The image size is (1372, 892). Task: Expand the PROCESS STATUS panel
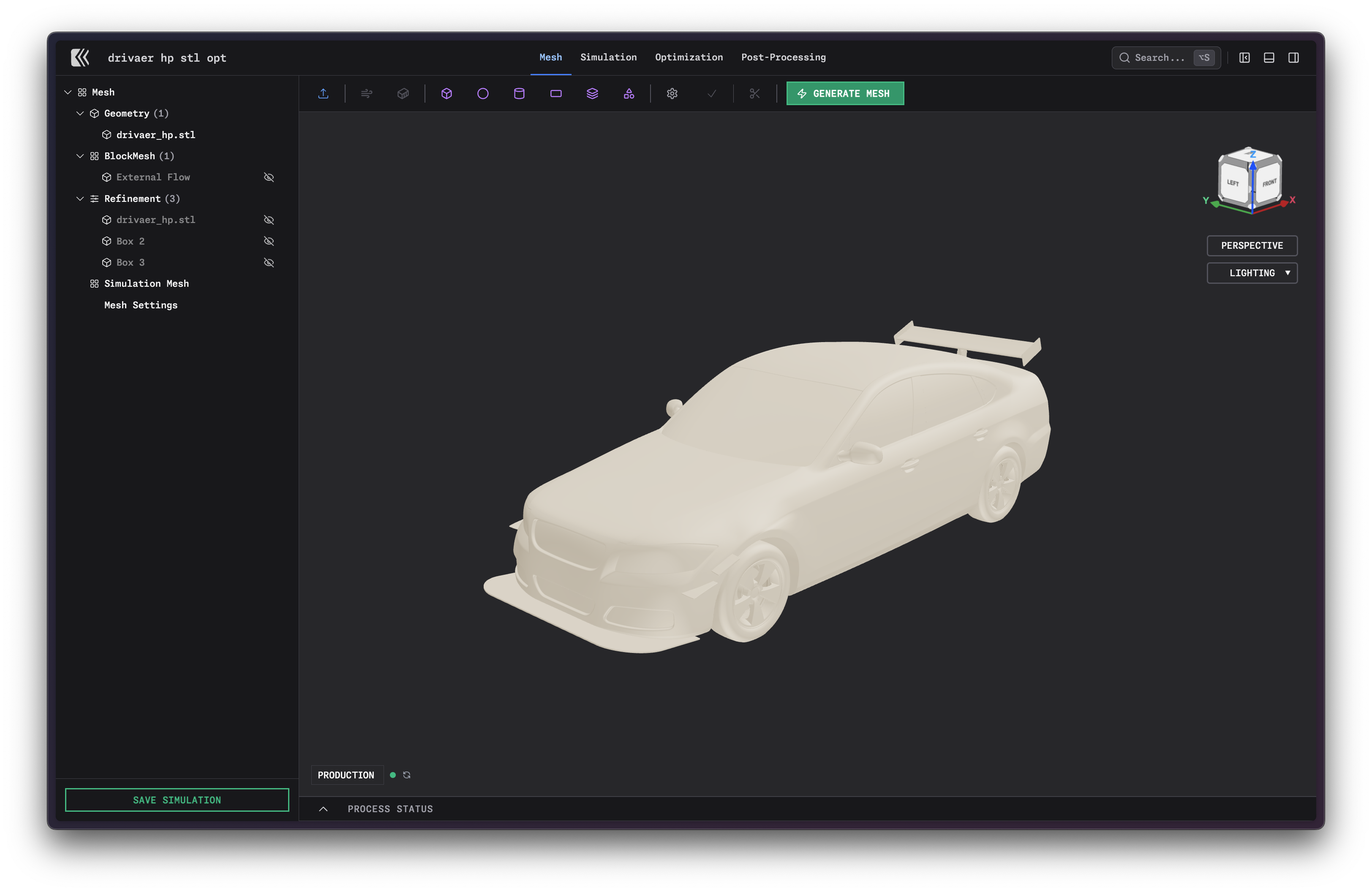point(324,809)
